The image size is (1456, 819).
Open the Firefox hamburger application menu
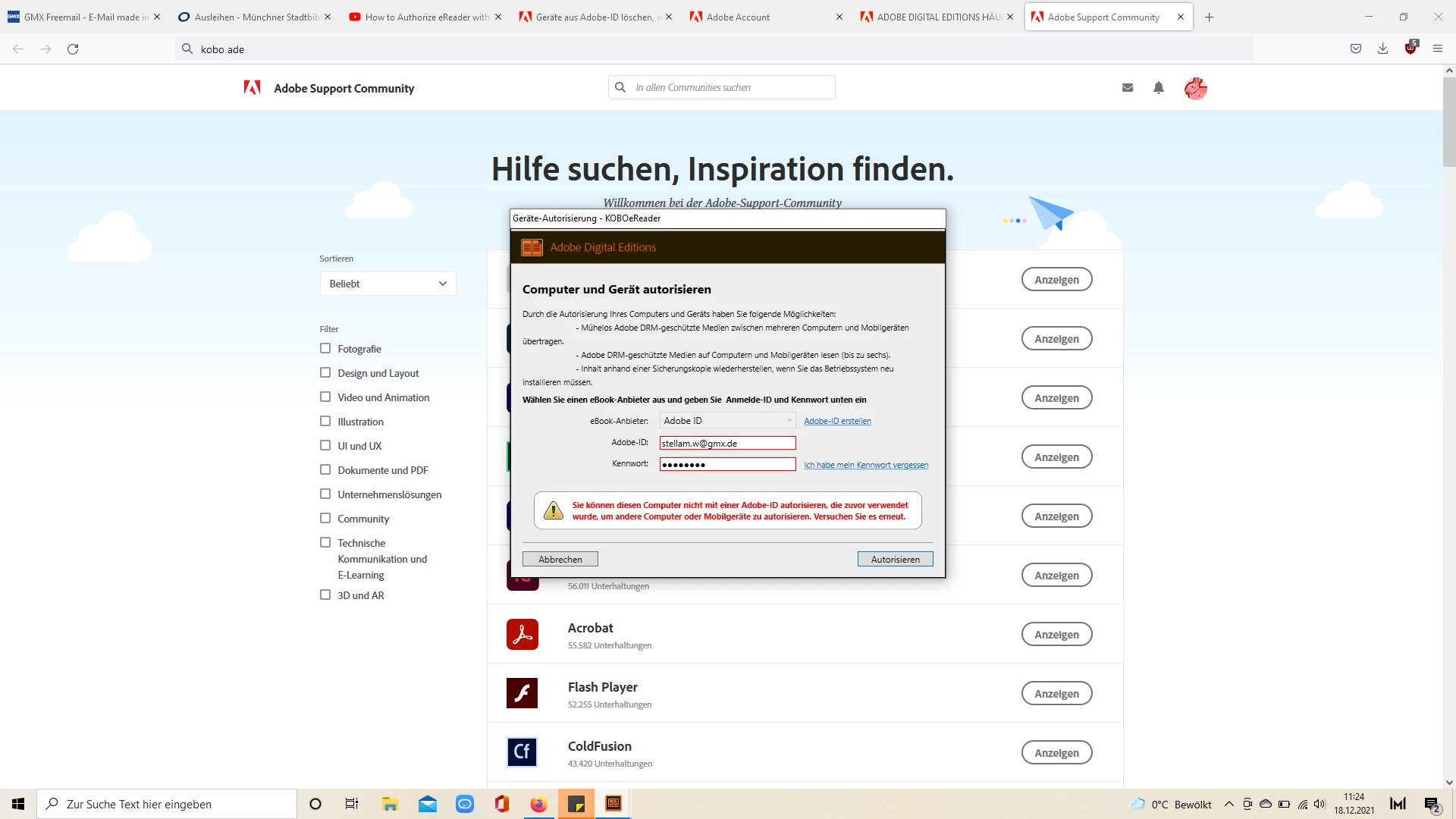[1438, 49]
